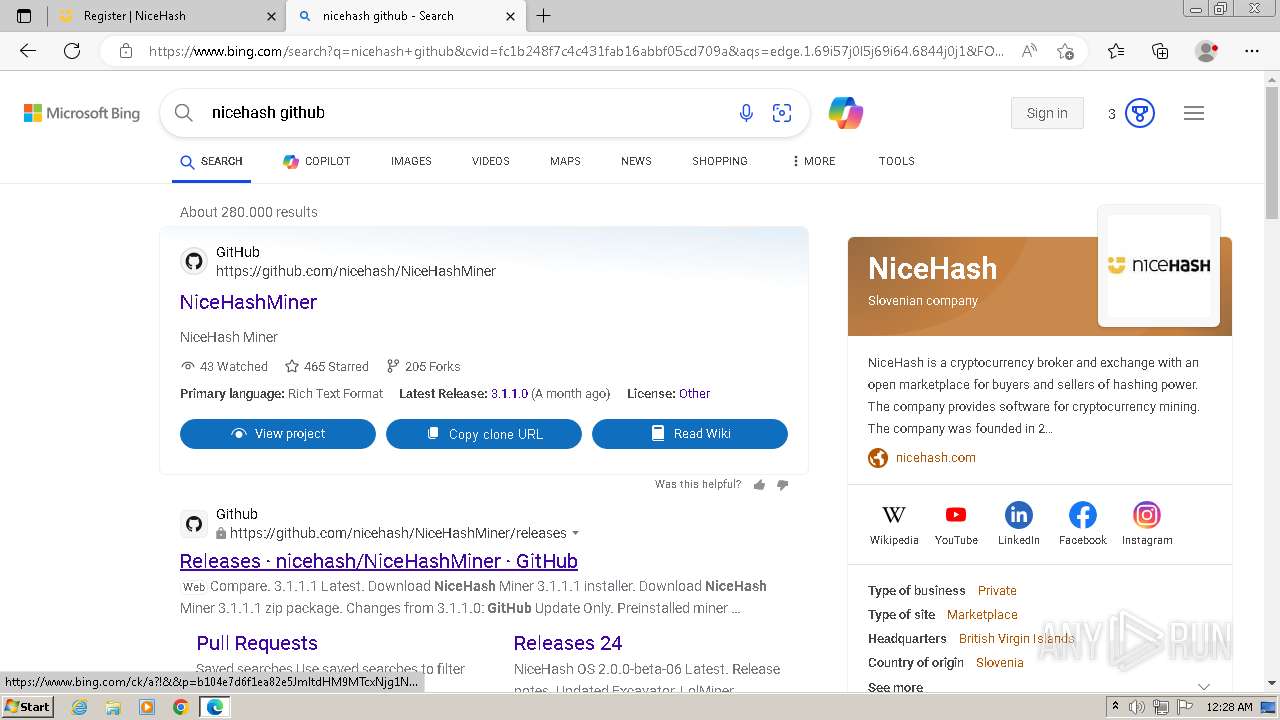View site information lock icon
1280x720 pixels.
[x=126, y=51]
